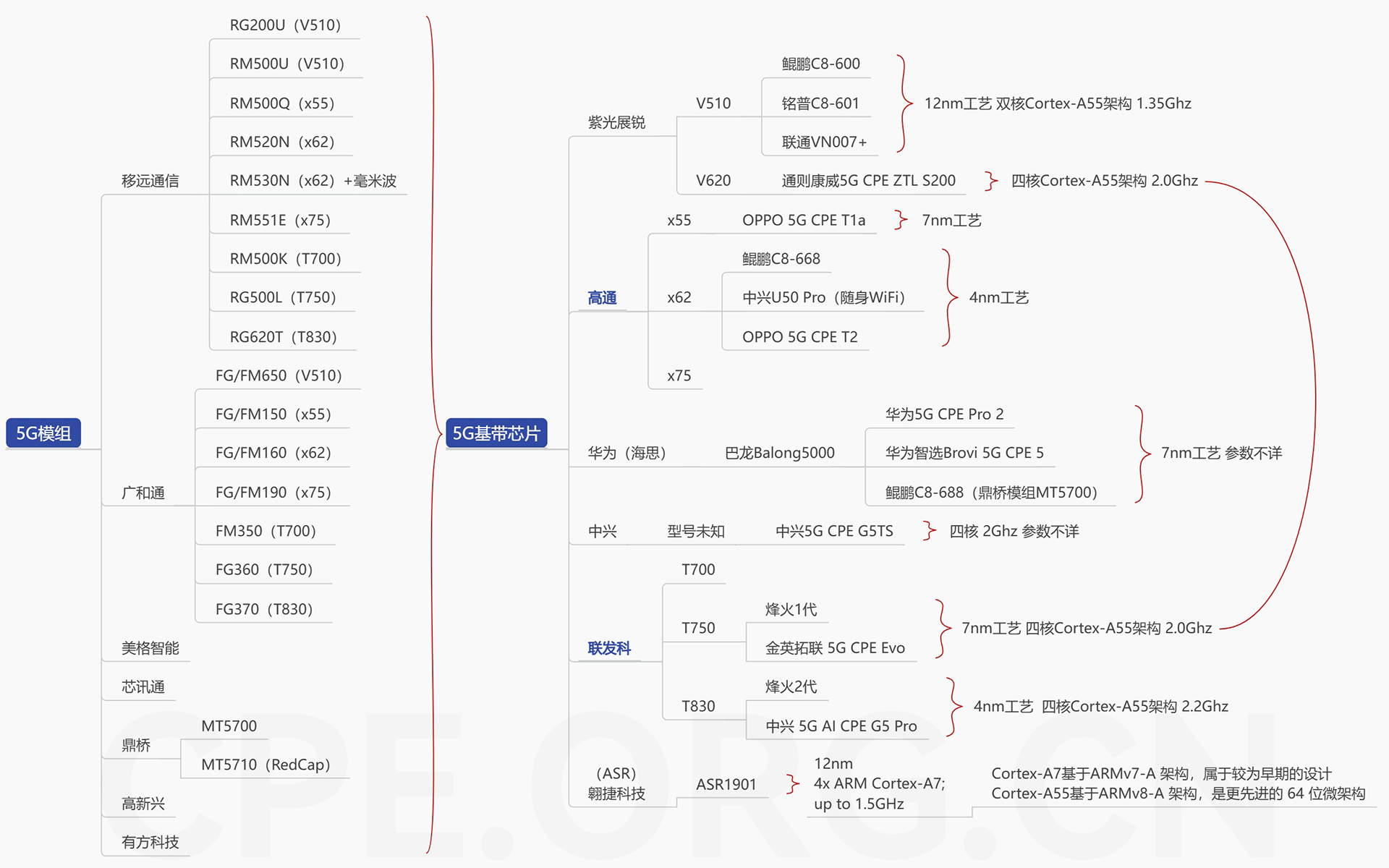1389x868 pixels.
Task: Select the MT5700 node
Action: coord(229,726)
